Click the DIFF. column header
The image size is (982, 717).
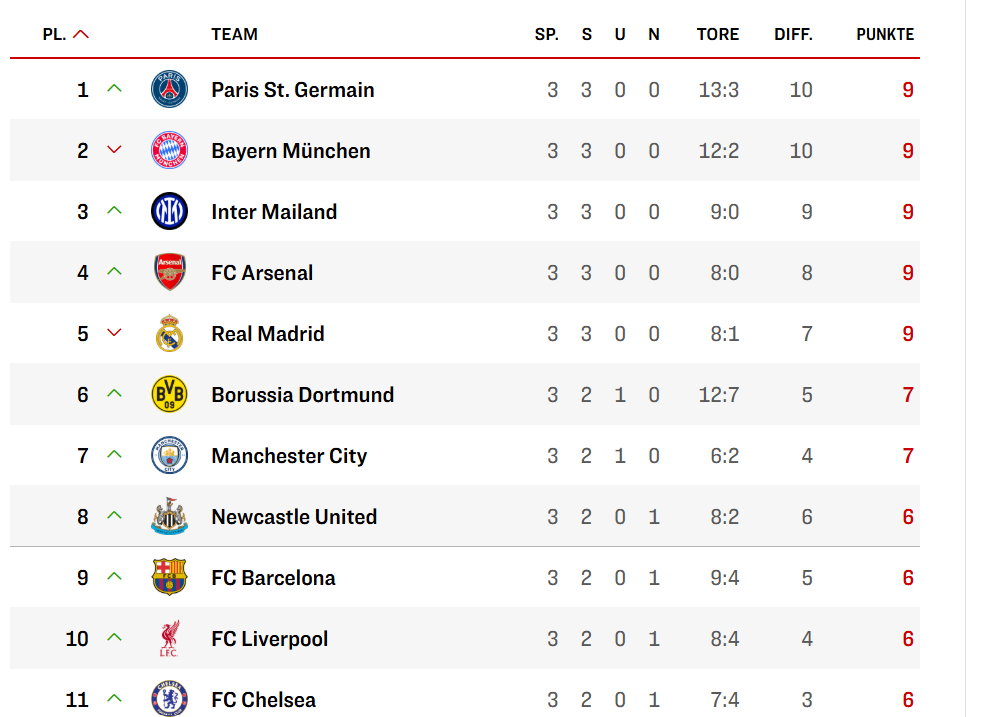(793, 34)
